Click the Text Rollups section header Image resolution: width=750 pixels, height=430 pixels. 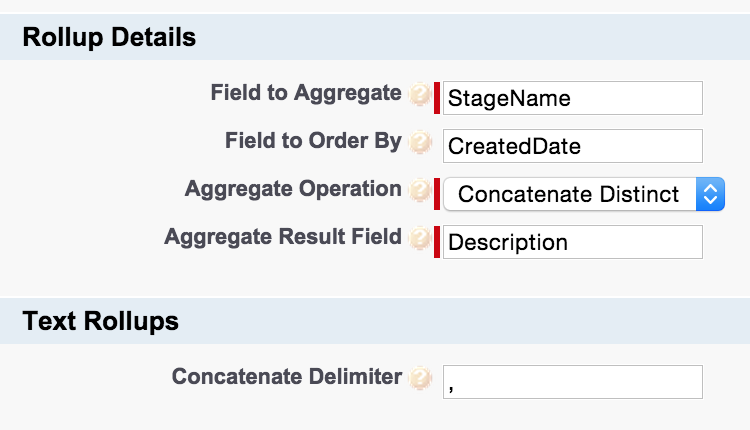(100, 321)
